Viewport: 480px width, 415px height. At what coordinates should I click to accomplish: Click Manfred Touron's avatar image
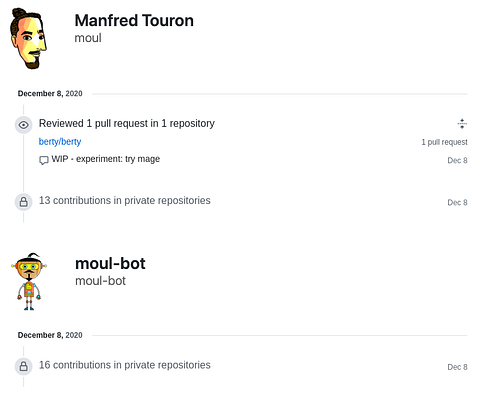28,39
